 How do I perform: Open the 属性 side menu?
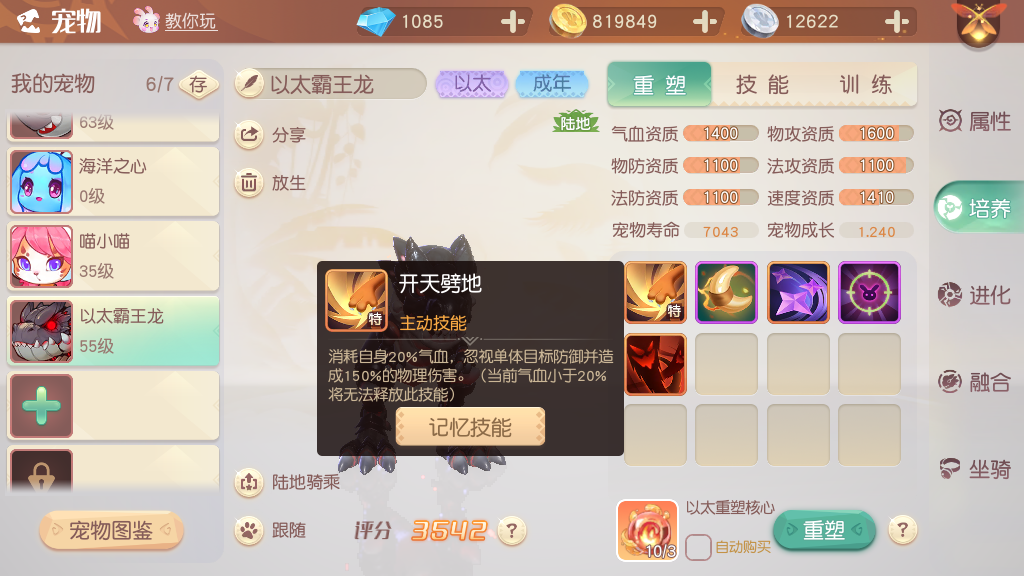[x=975, y=121]
